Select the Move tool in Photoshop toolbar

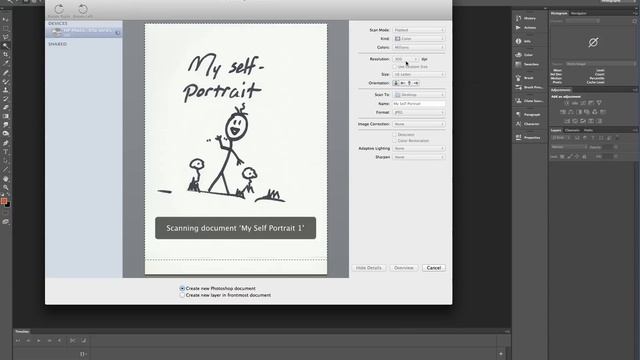pos(5,20)
